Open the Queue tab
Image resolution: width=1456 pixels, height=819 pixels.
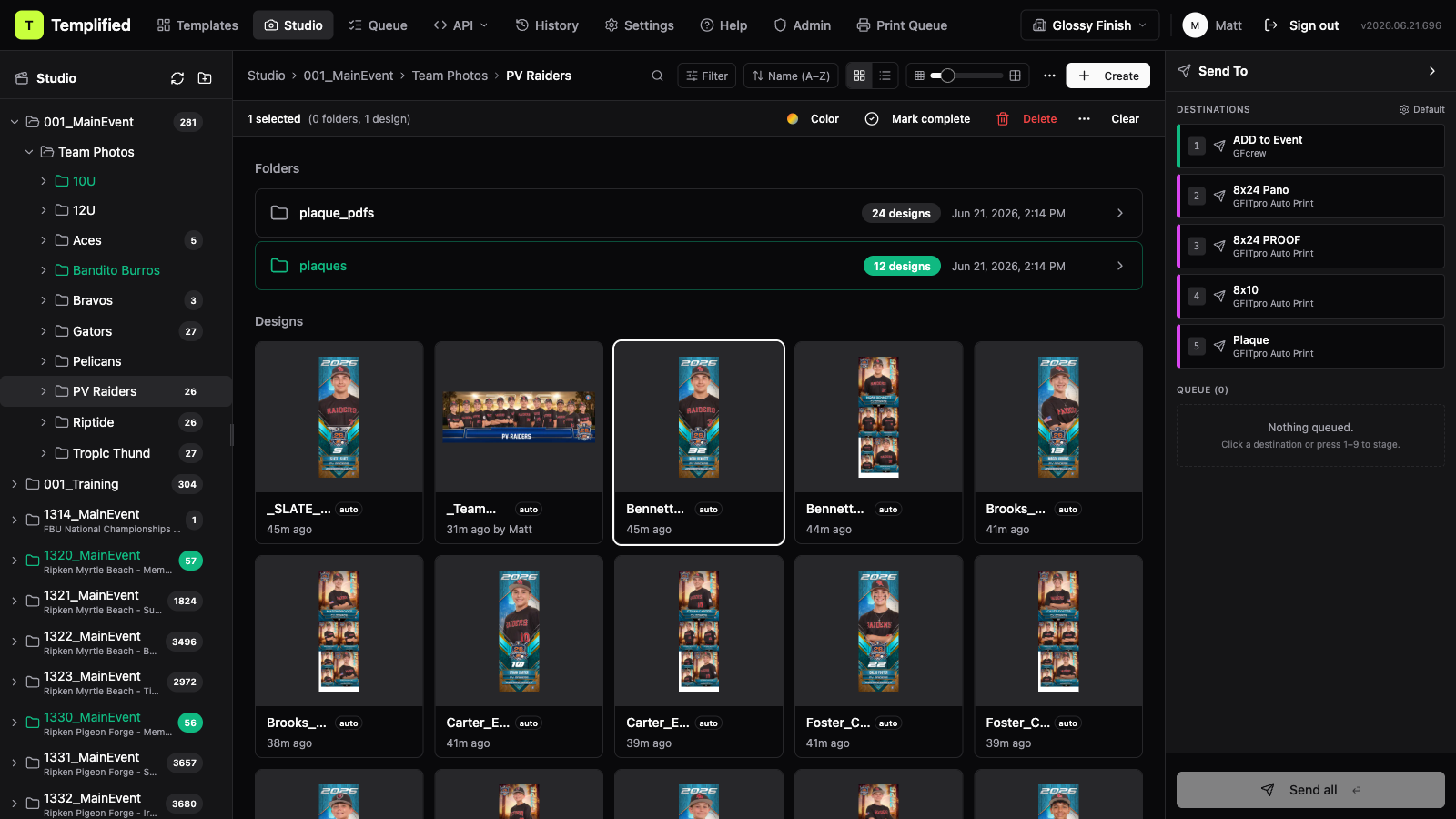click(x=379, y=25)
